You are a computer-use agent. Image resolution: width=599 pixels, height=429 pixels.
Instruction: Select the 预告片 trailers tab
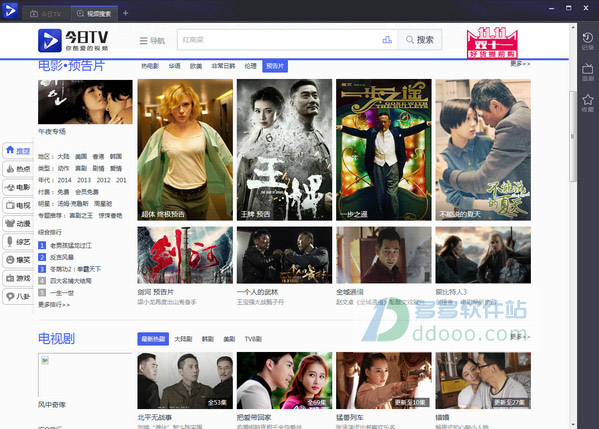click(275, 66)
